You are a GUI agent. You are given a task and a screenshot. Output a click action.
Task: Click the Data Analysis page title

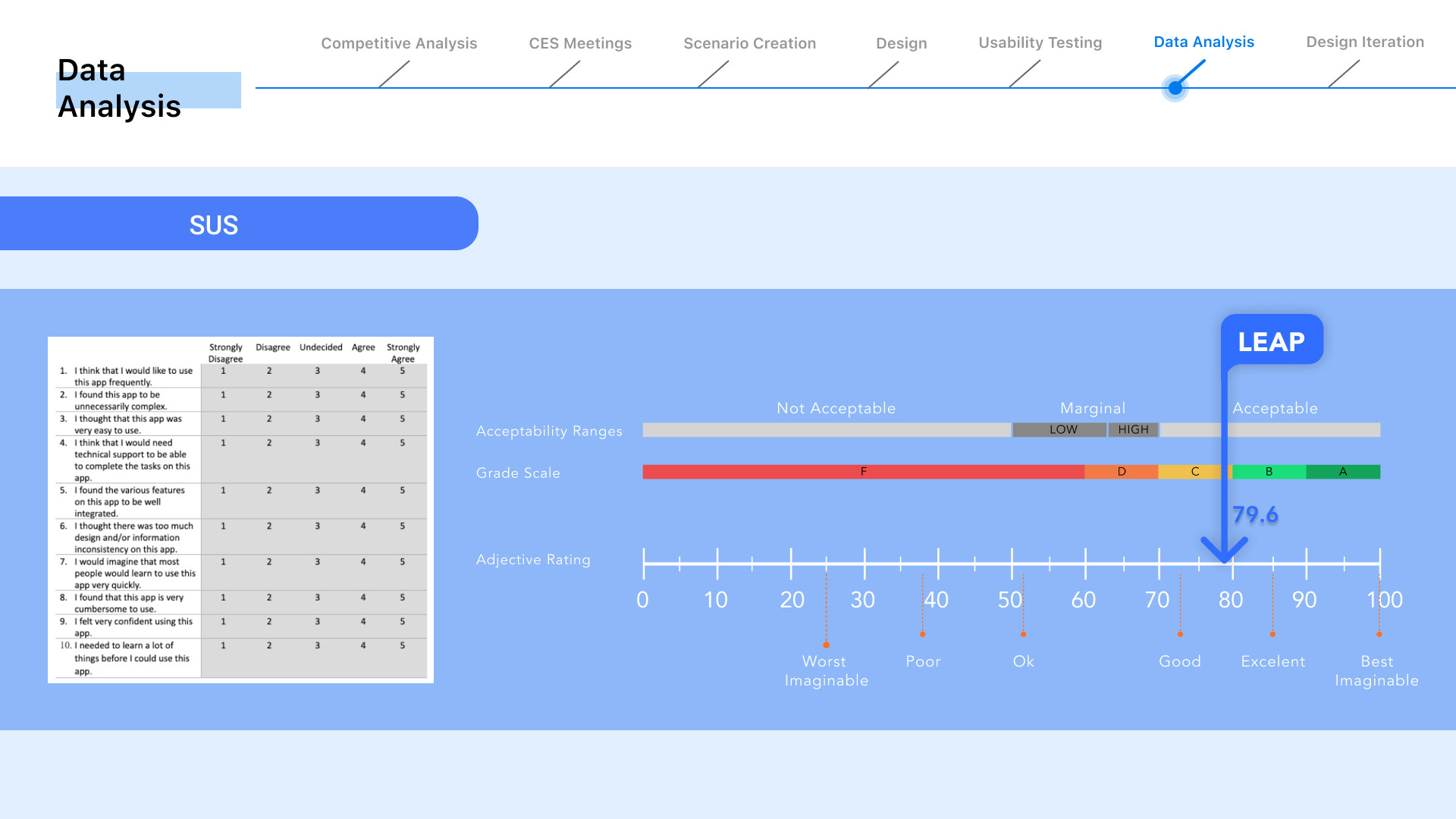click(119, 88)
